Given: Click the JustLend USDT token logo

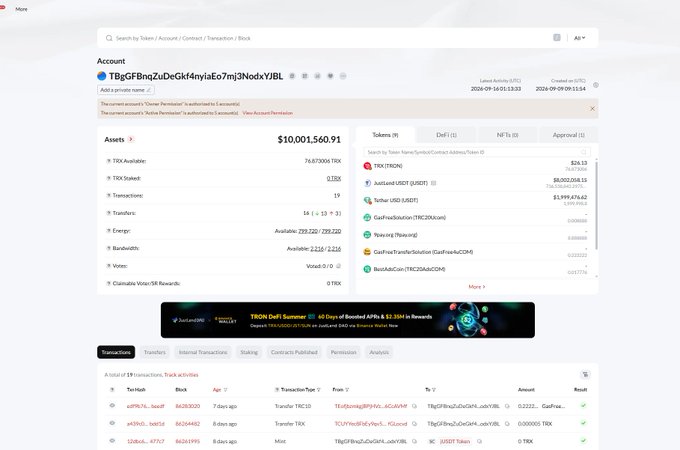Looking at the screenshot, I should [367, 183].
